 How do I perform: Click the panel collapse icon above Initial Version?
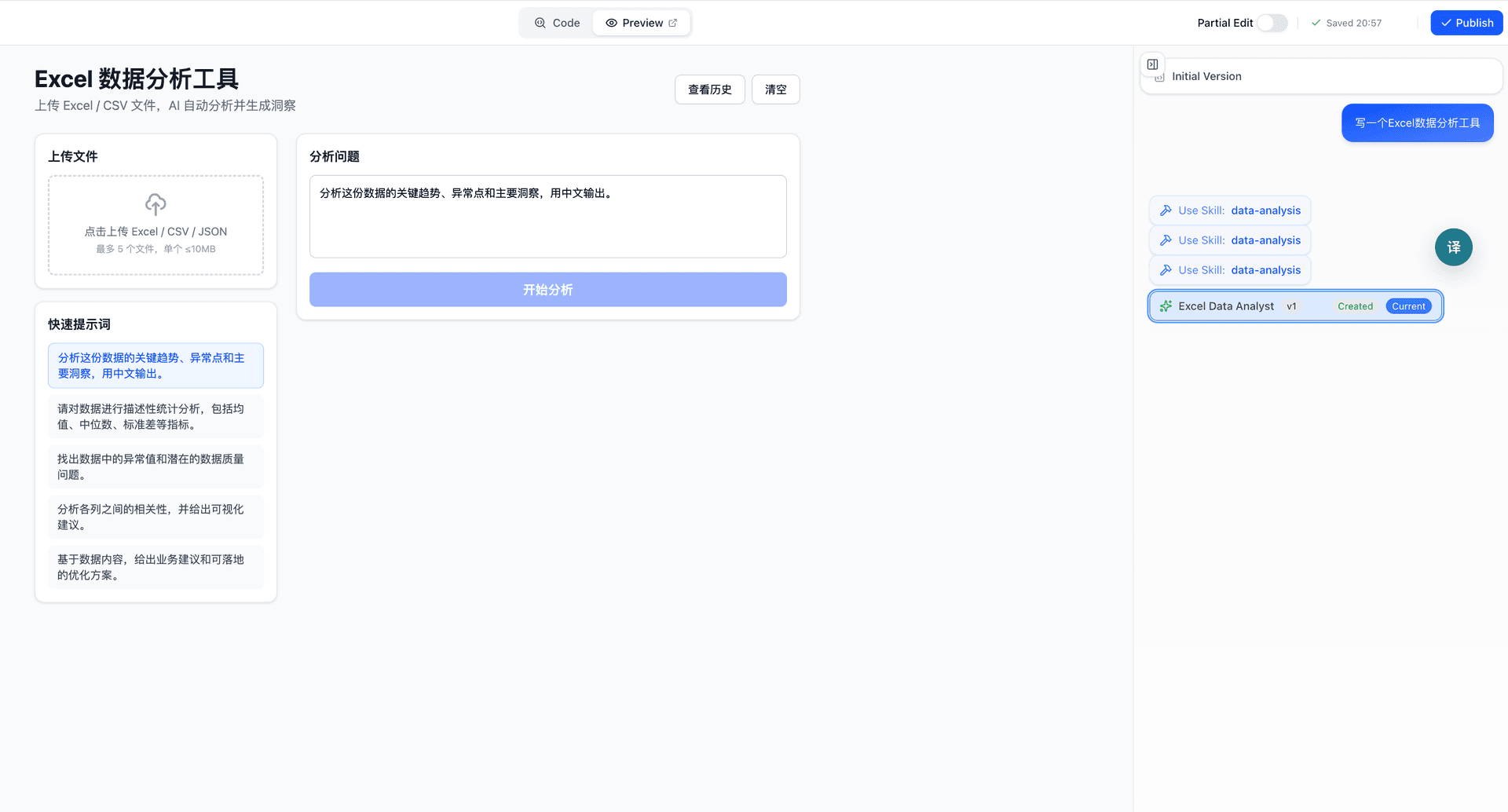(1152, 64)
